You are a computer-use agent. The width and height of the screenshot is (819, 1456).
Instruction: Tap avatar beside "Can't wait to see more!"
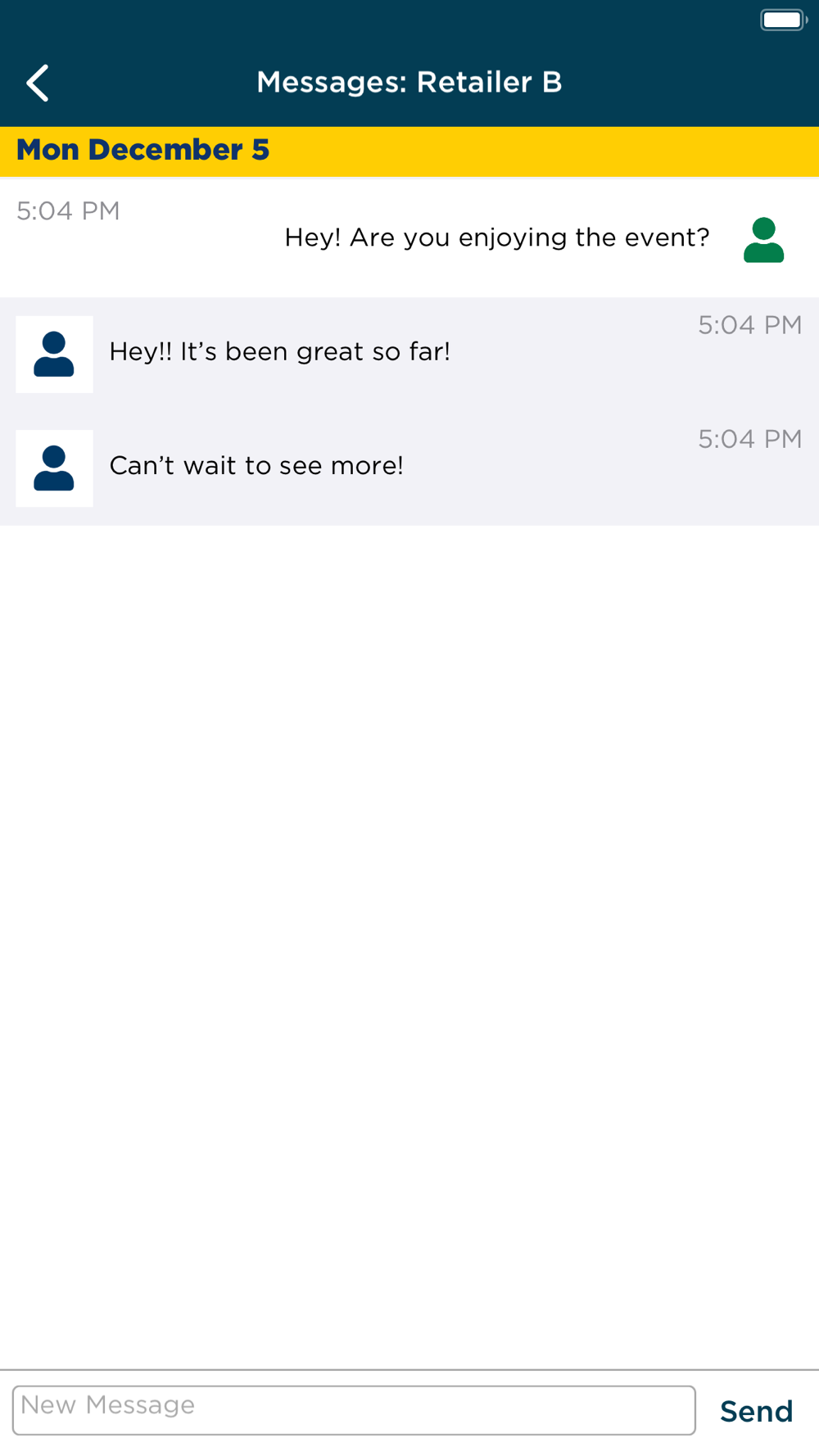click(x=54, y=468)
